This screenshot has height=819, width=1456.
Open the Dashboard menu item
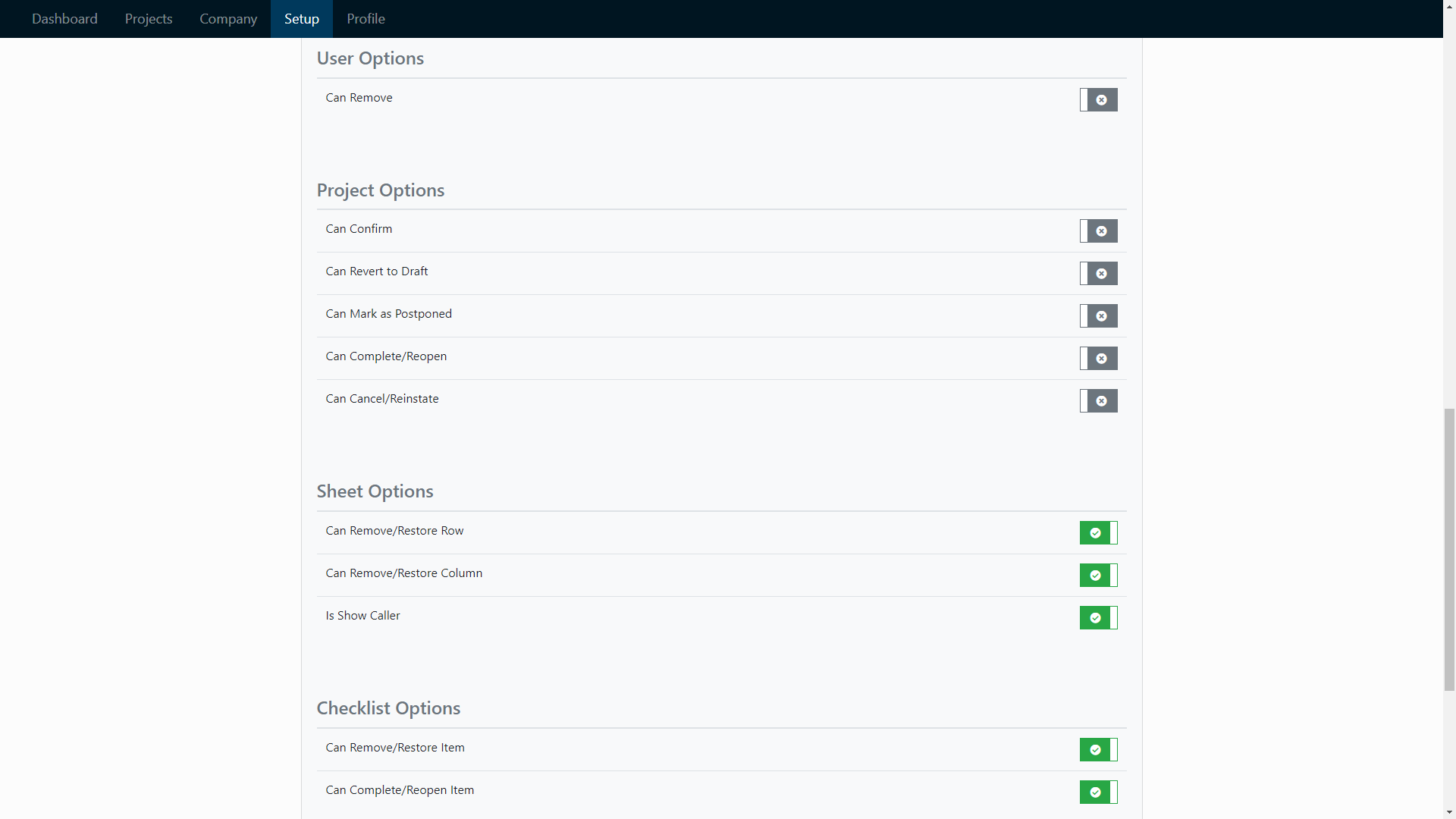(x=64, y=18)
